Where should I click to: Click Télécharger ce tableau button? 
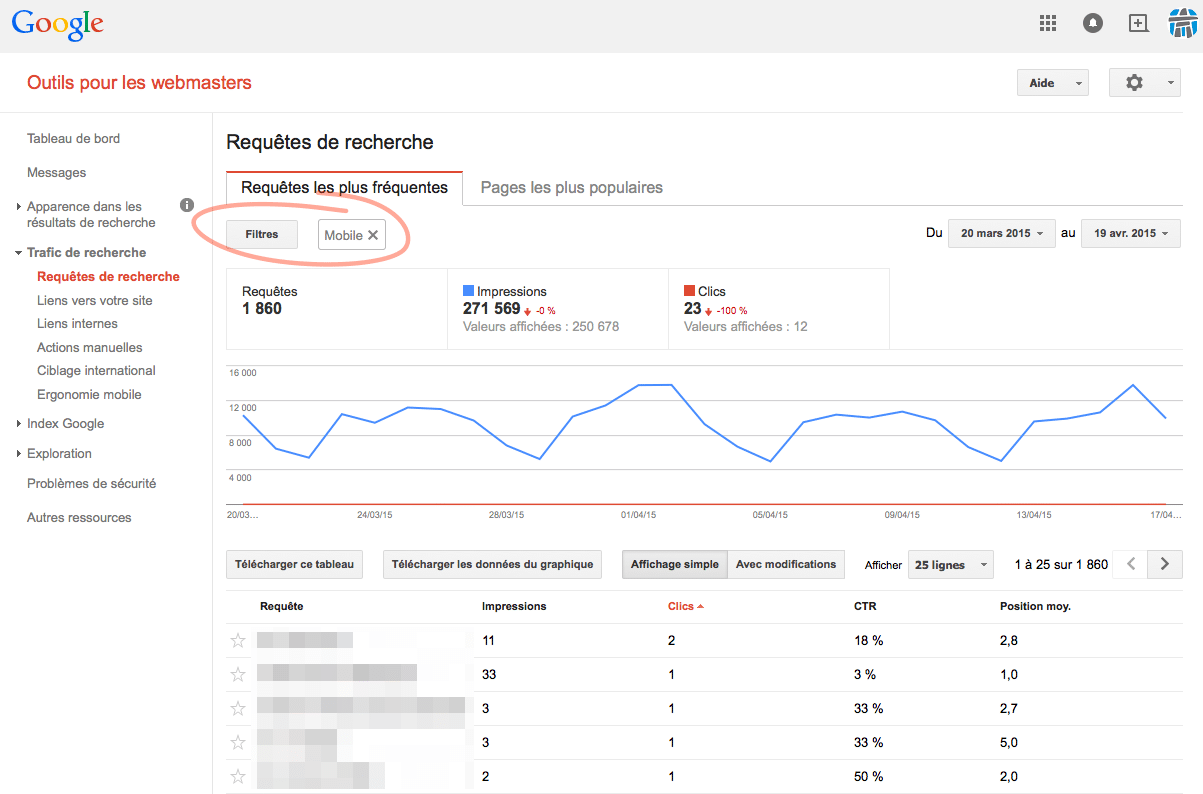[x=294, y=565]
